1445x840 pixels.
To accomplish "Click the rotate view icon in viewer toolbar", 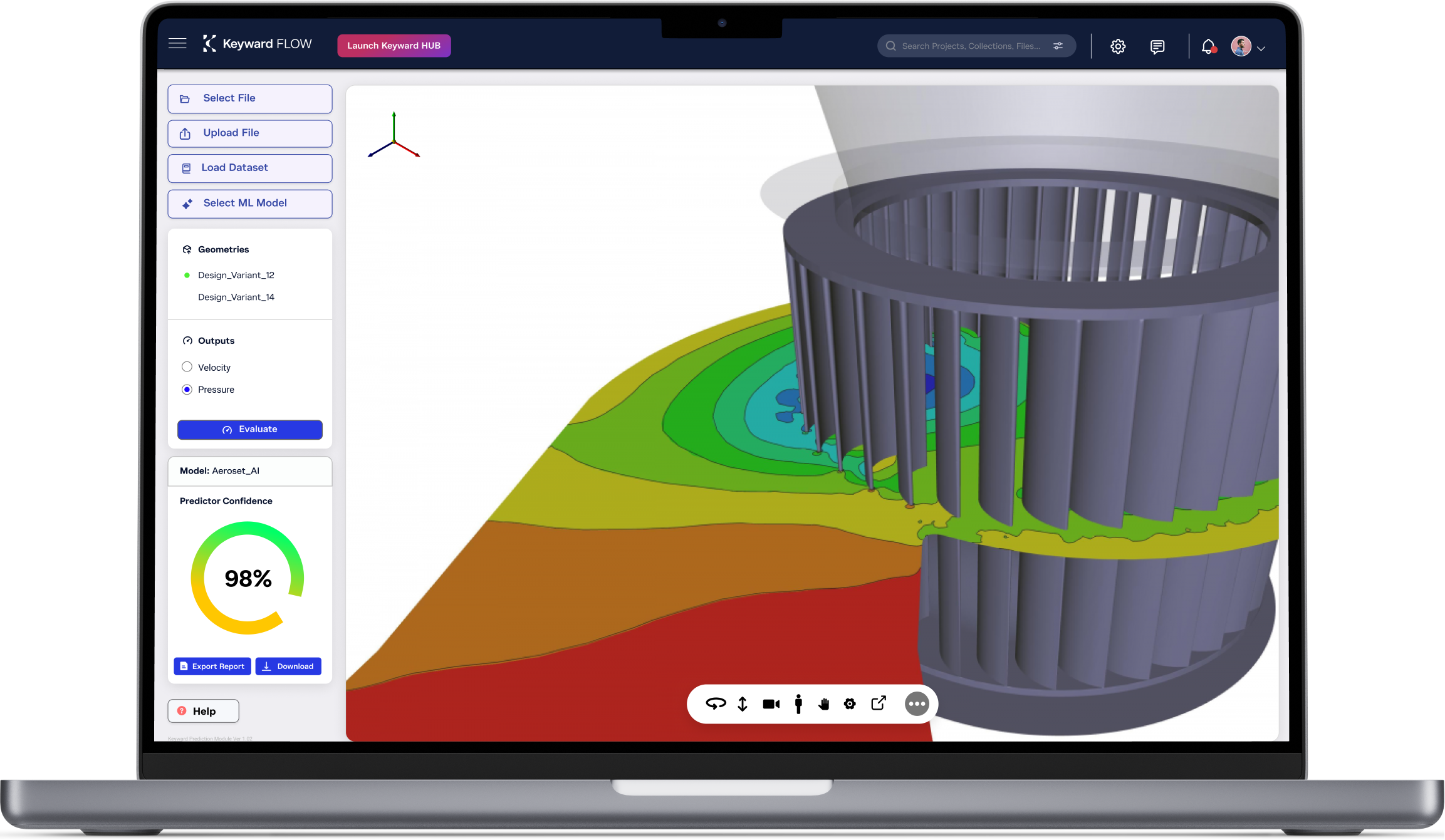I will 716,703.
